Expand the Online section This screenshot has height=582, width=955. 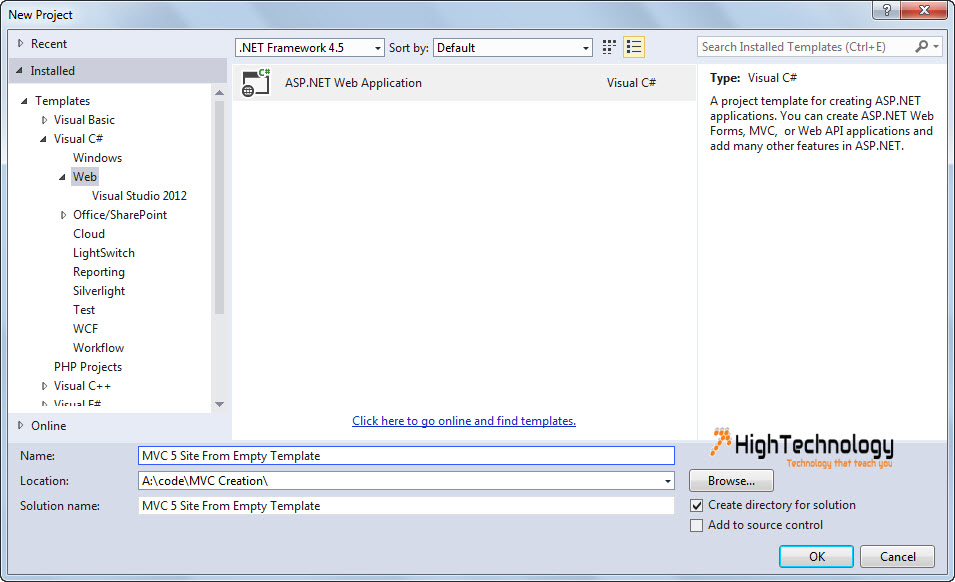tap(21, 426)
